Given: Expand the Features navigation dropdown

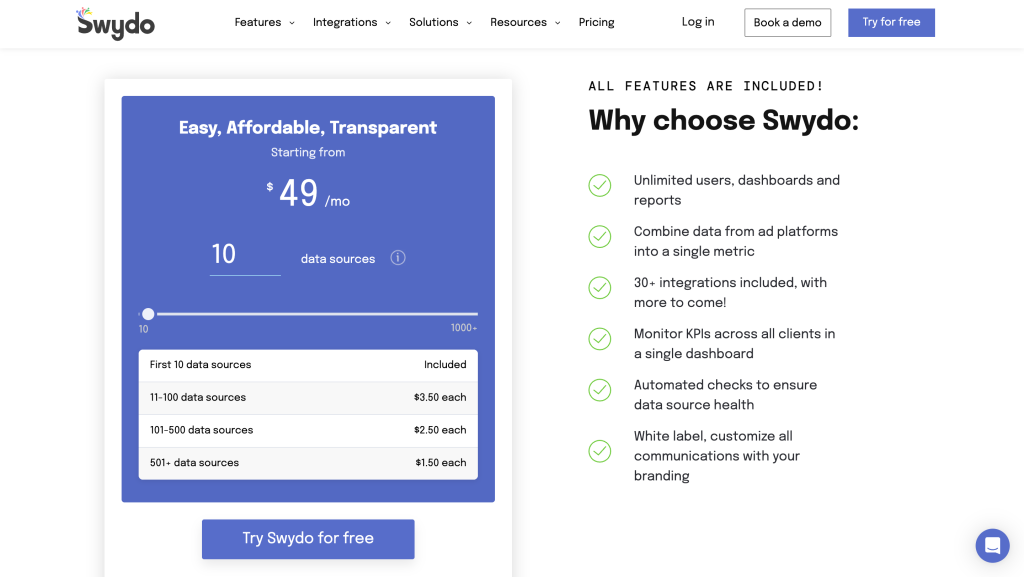Looking at the screenshot, I should pos(264,21).
